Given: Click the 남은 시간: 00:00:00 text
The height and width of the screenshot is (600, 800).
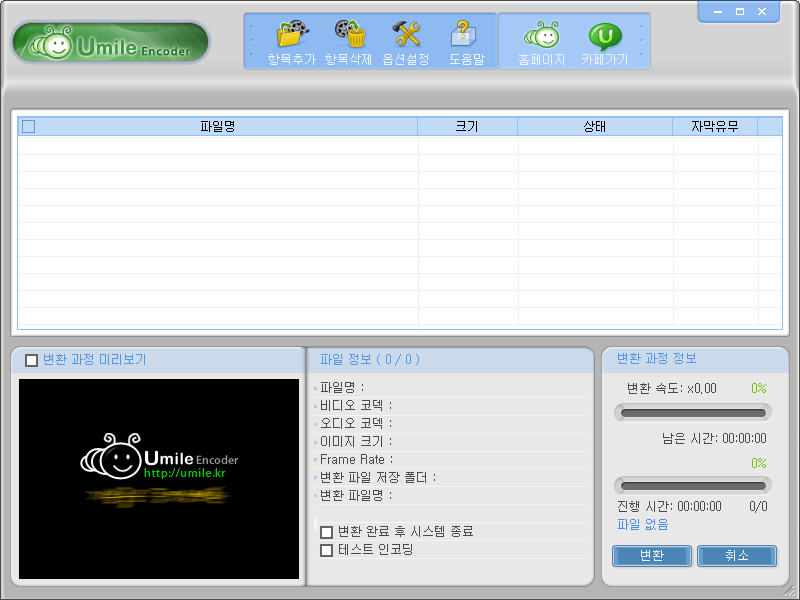Looking at the screenshot, I should pos(714,438).
